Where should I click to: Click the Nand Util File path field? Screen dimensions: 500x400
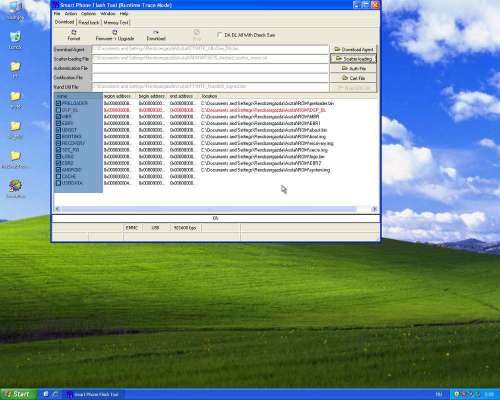click(x=210, y=87)
